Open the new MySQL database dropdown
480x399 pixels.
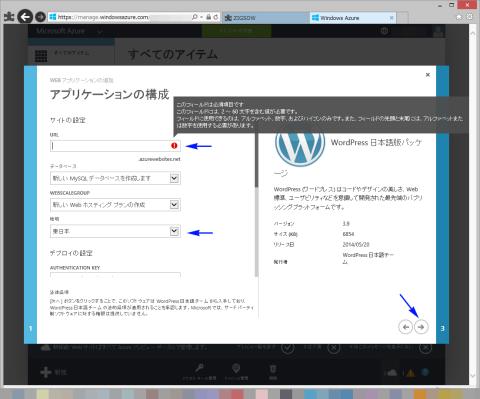click(115, 178)
